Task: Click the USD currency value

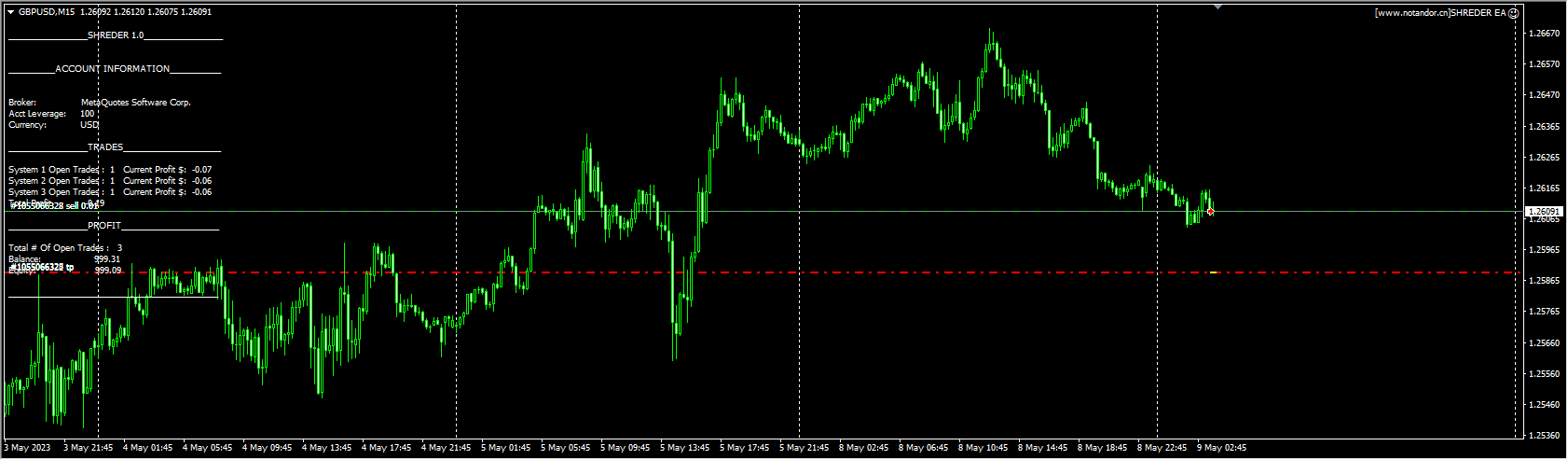Action: point(89,125)
